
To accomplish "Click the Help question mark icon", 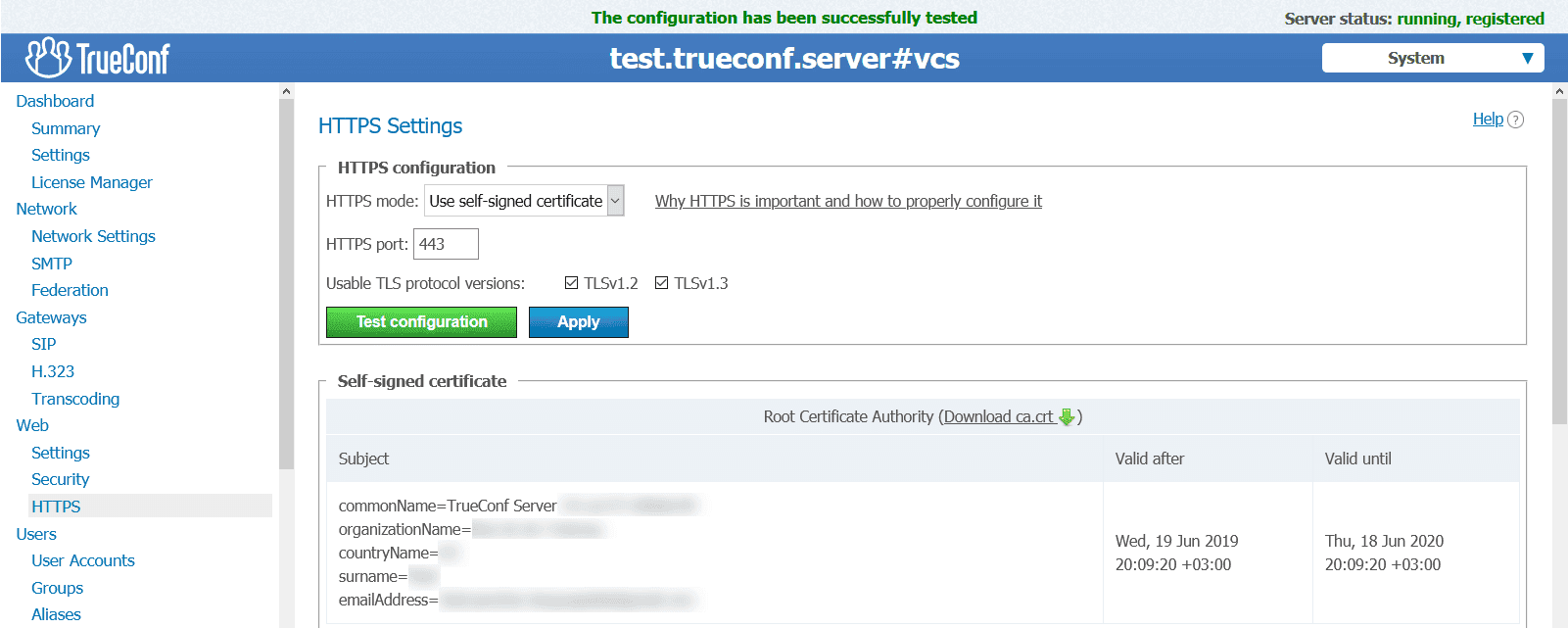I will [1515, 120].
